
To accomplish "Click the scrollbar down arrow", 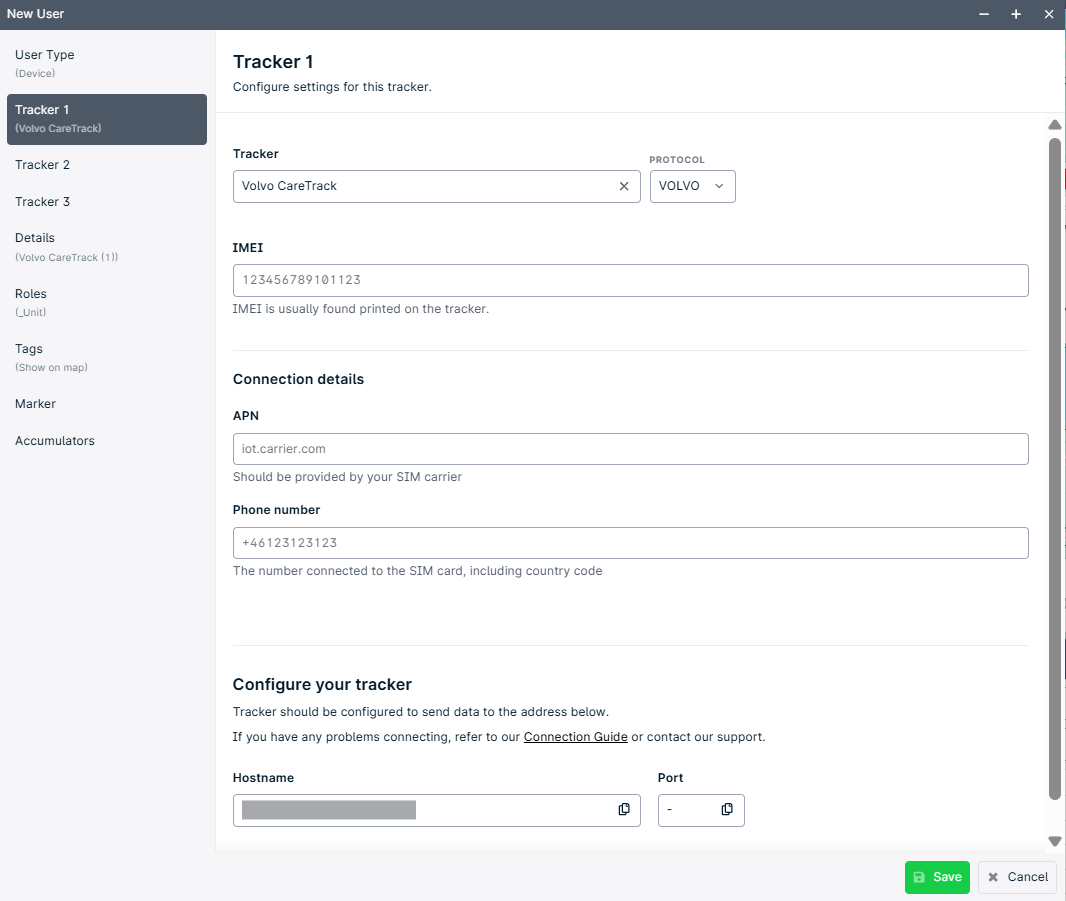I will 1054,841.
